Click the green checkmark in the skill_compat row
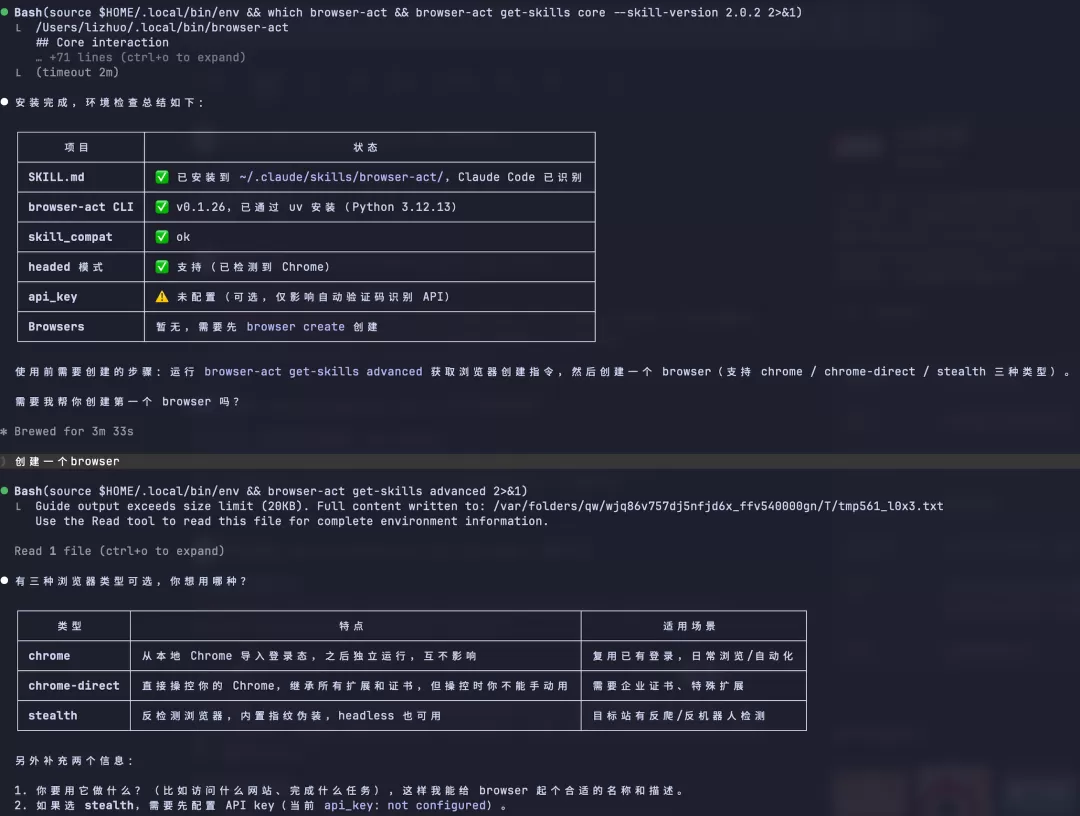The width and height of the screenshot is (1080, 816). click(x=162, y=237)
